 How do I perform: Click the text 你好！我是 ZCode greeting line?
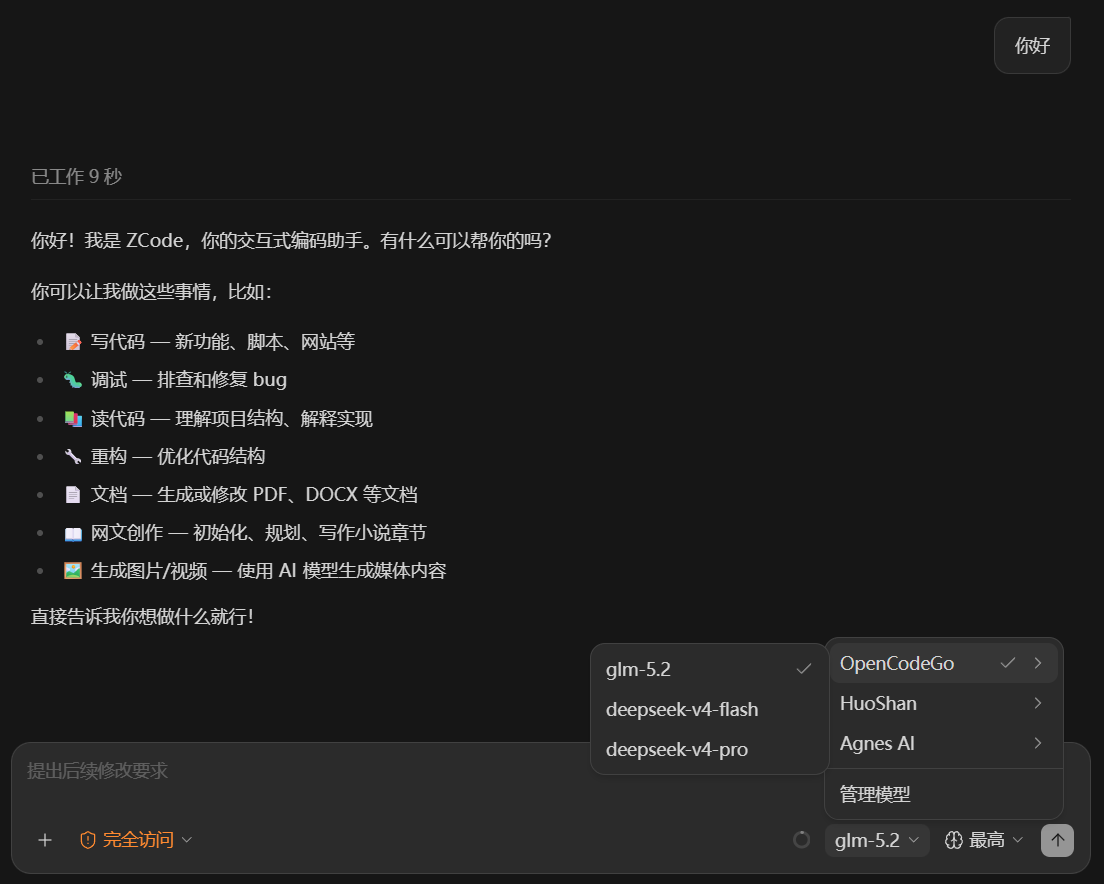(x=290, y=241)
